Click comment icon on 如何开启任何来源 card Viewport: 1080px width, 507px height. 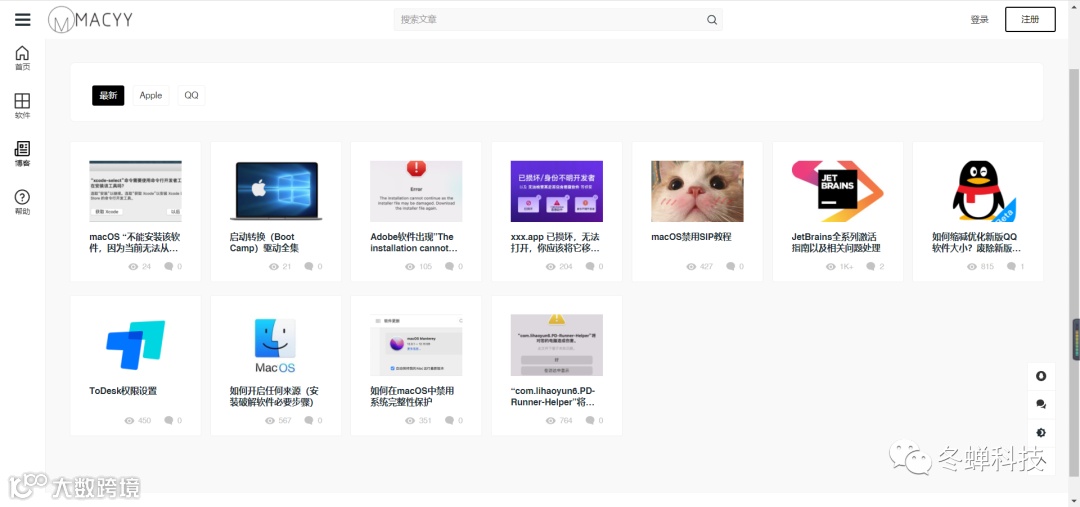(x=309, y=420)
